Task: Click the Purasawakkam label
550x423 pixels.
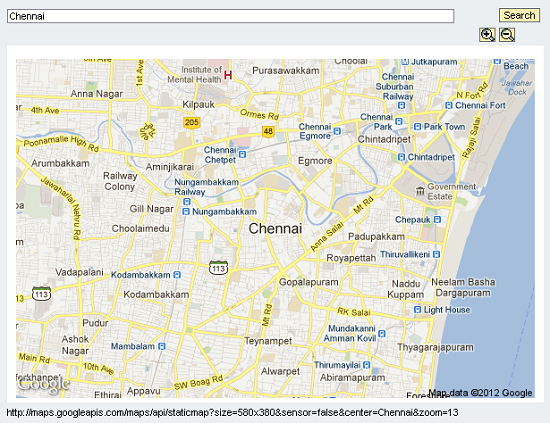Action: (x=286, y=70)
